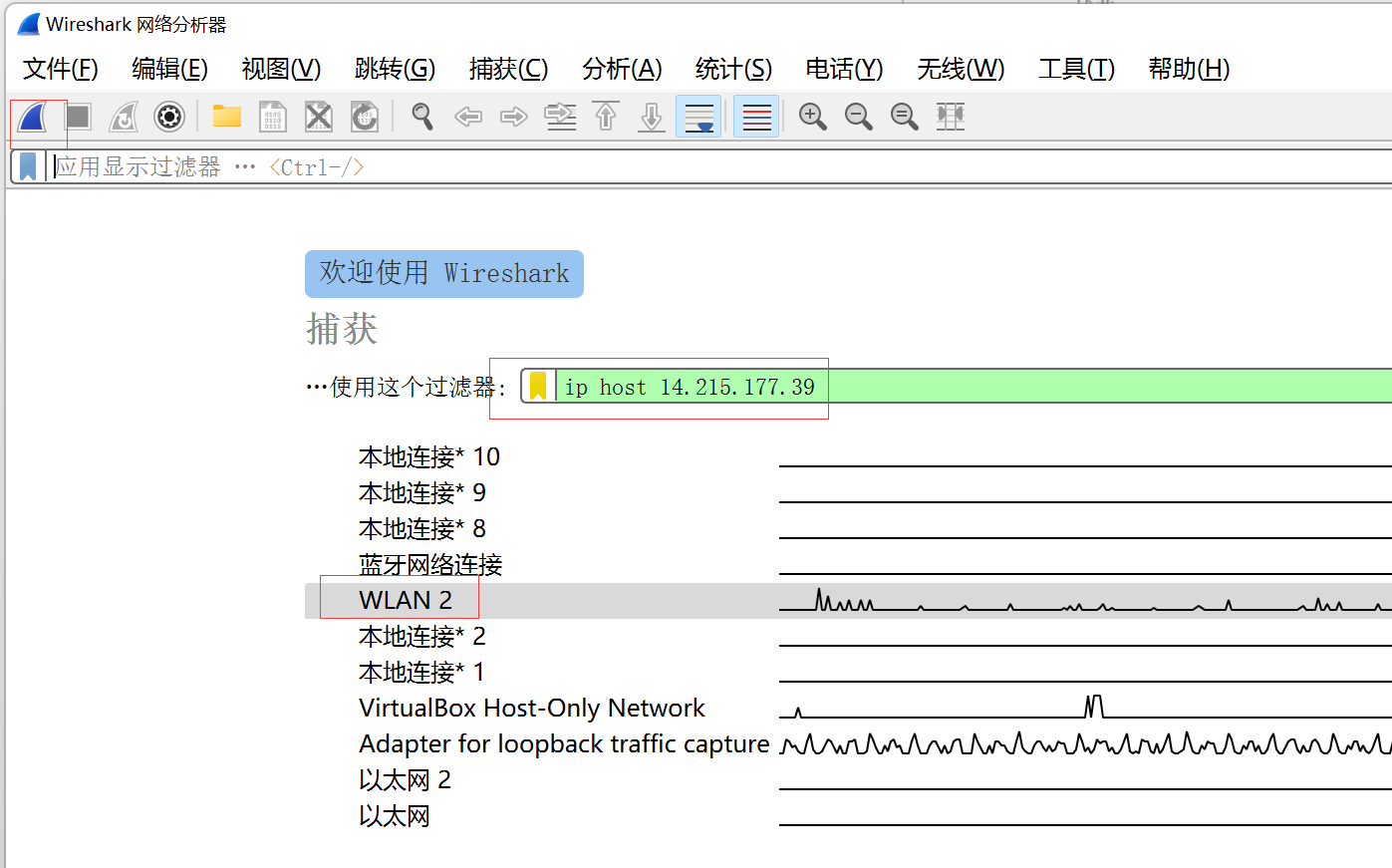Go forward to next packet arrow
The height and width of the screenshot is (868, 1392).
tap(514, 117)
